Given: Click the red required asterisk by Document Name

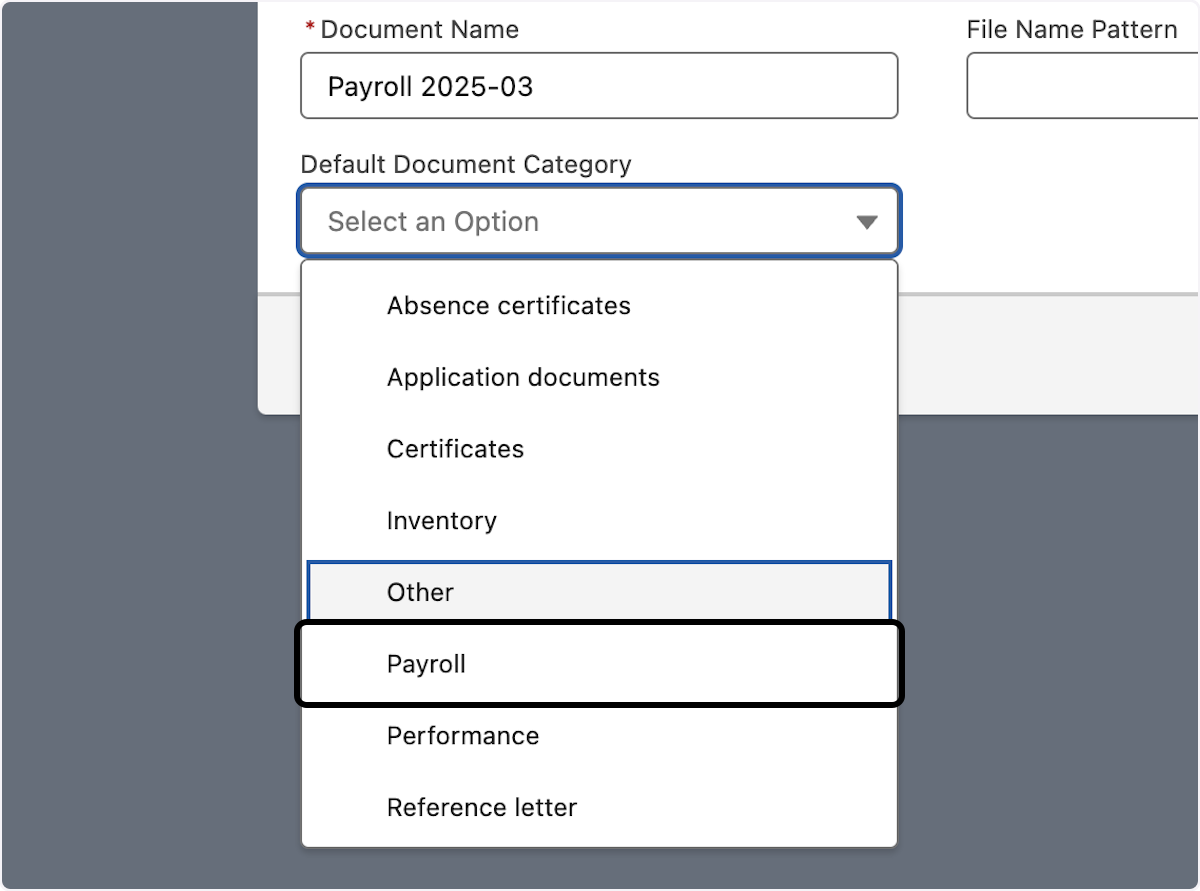Looking at the screenshot, I should coord(309,29).
